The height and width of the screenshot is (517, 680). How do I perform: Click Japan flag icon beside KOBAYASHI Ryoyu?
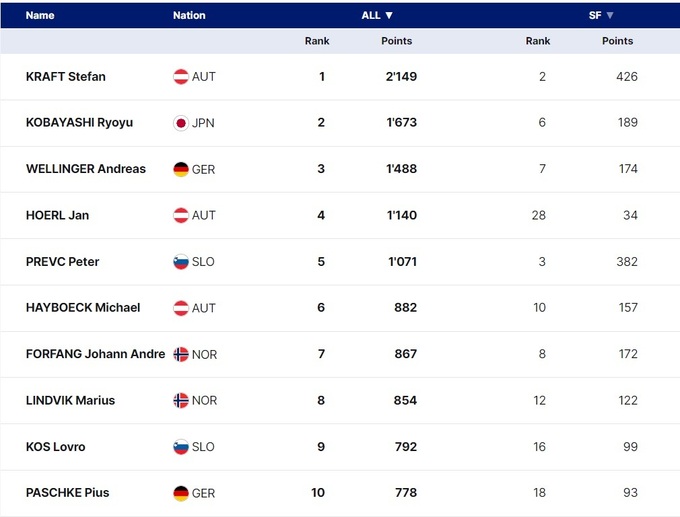(x=181, y=123)
